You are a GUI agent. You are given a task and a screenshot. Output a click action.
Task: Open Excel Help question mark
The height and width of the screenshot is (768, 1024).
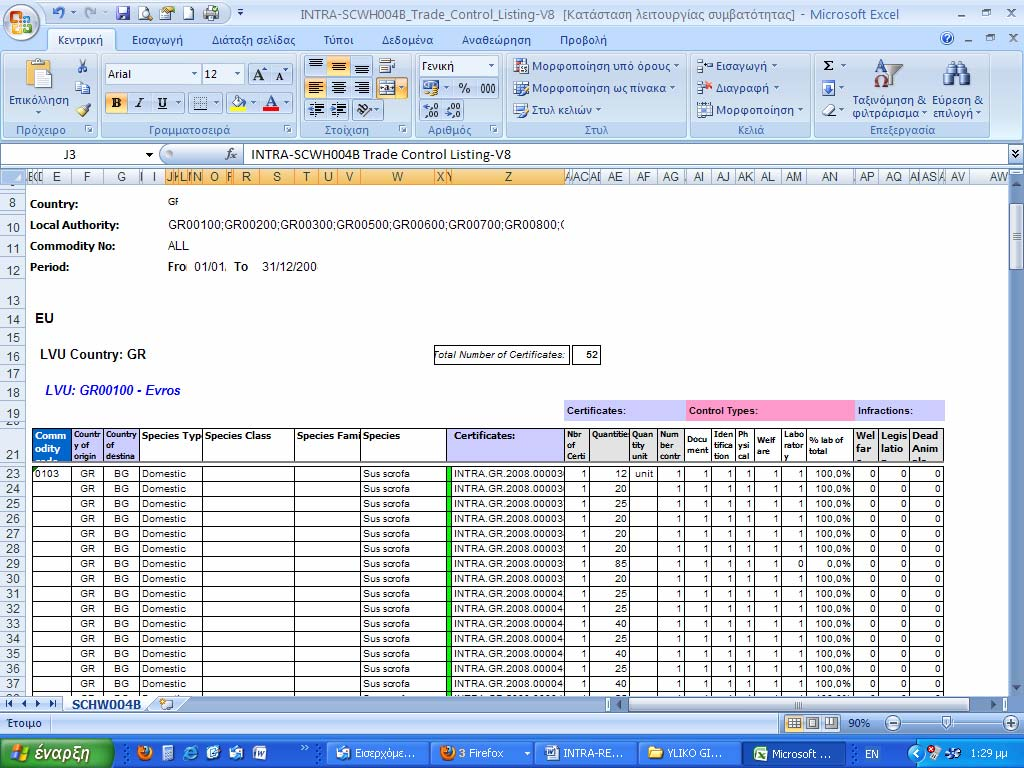pos(947,39)
